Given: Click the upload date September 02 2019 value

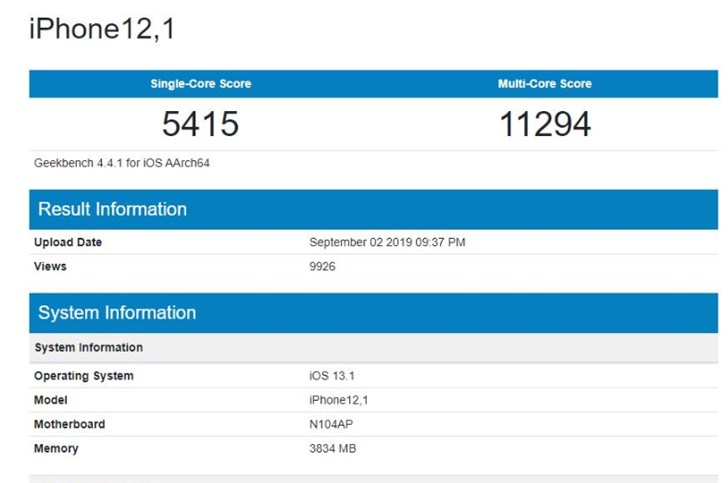Looking at the screenshot, I should click(387, 242).
